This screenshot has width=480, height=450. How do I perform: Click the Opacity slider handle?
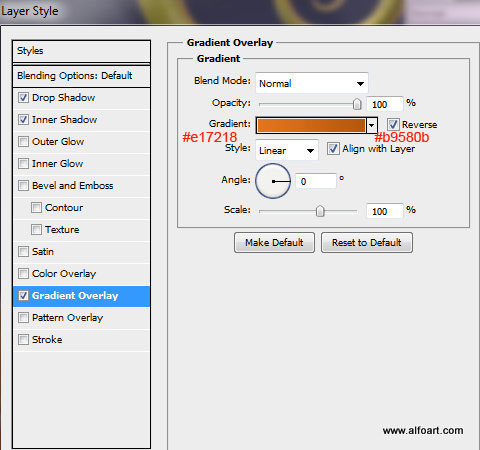click(357, 104)
